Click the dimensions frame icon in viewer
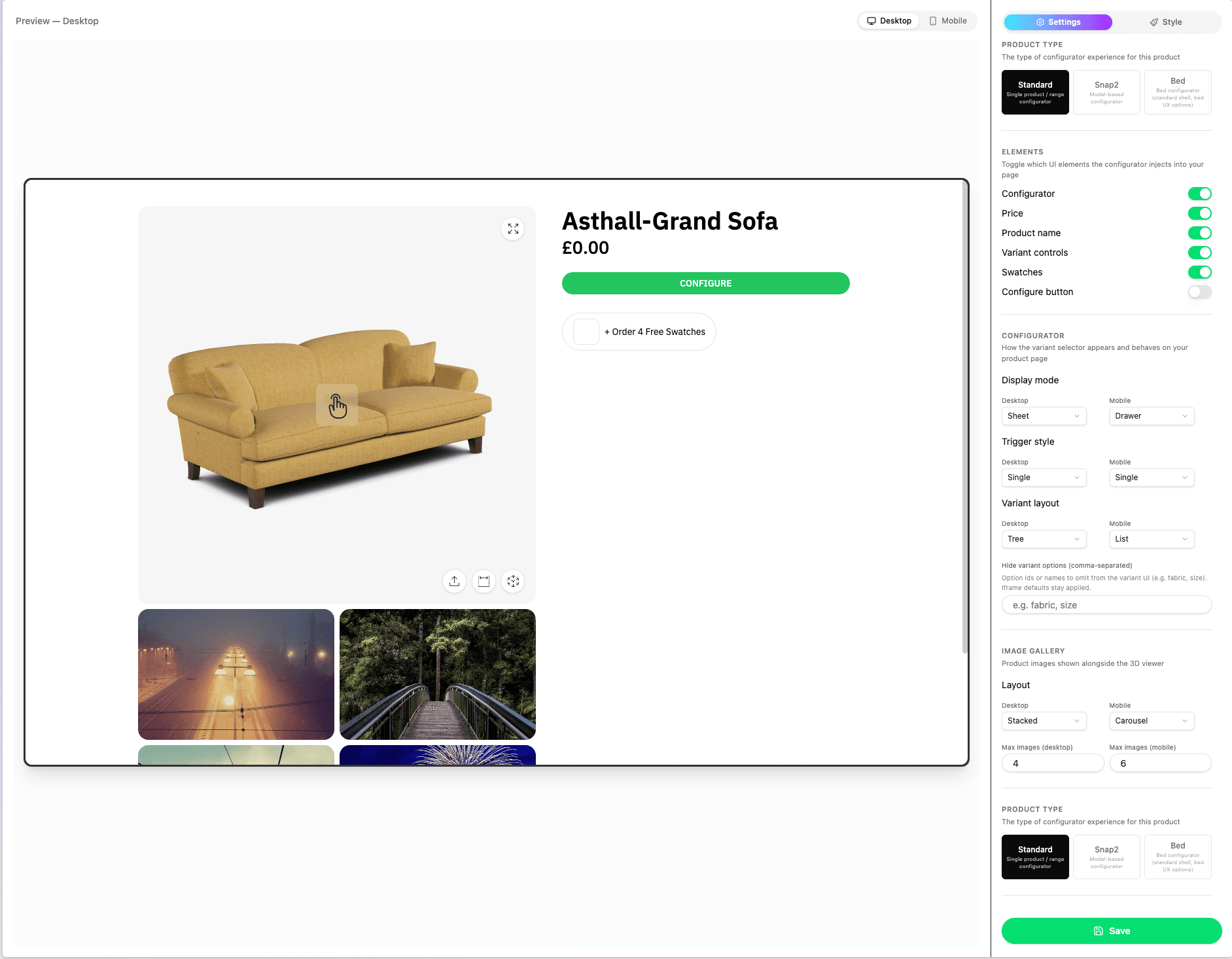 (484, 581)
